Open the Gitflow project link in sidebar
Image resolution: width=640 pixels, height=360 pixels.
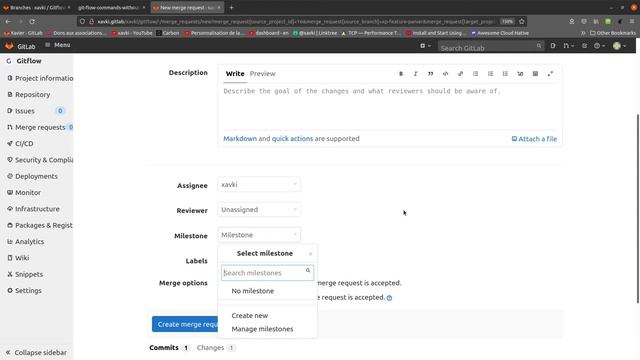coord(29,61)
